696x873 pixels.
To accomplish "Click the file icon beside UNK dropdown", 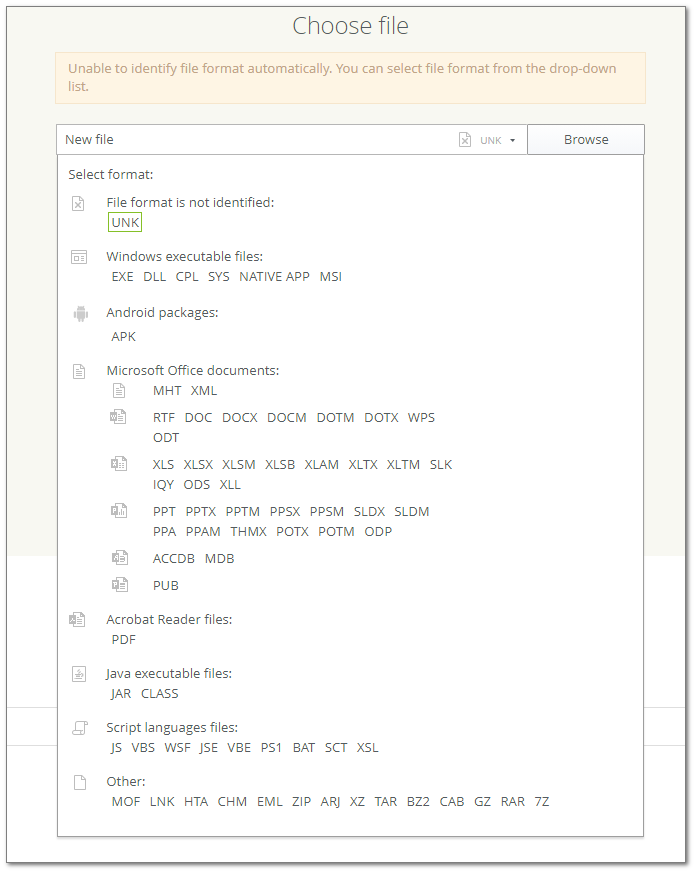I will pos(465,139).
